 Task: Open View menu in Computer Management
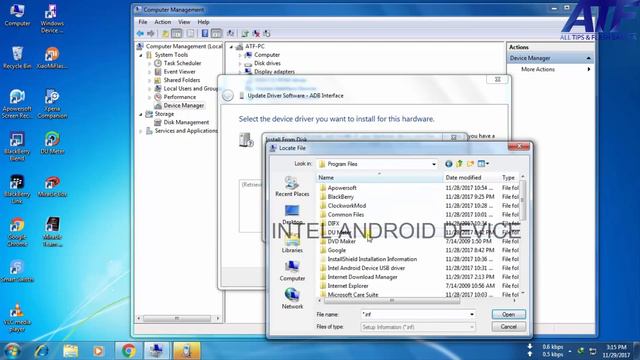184,22
